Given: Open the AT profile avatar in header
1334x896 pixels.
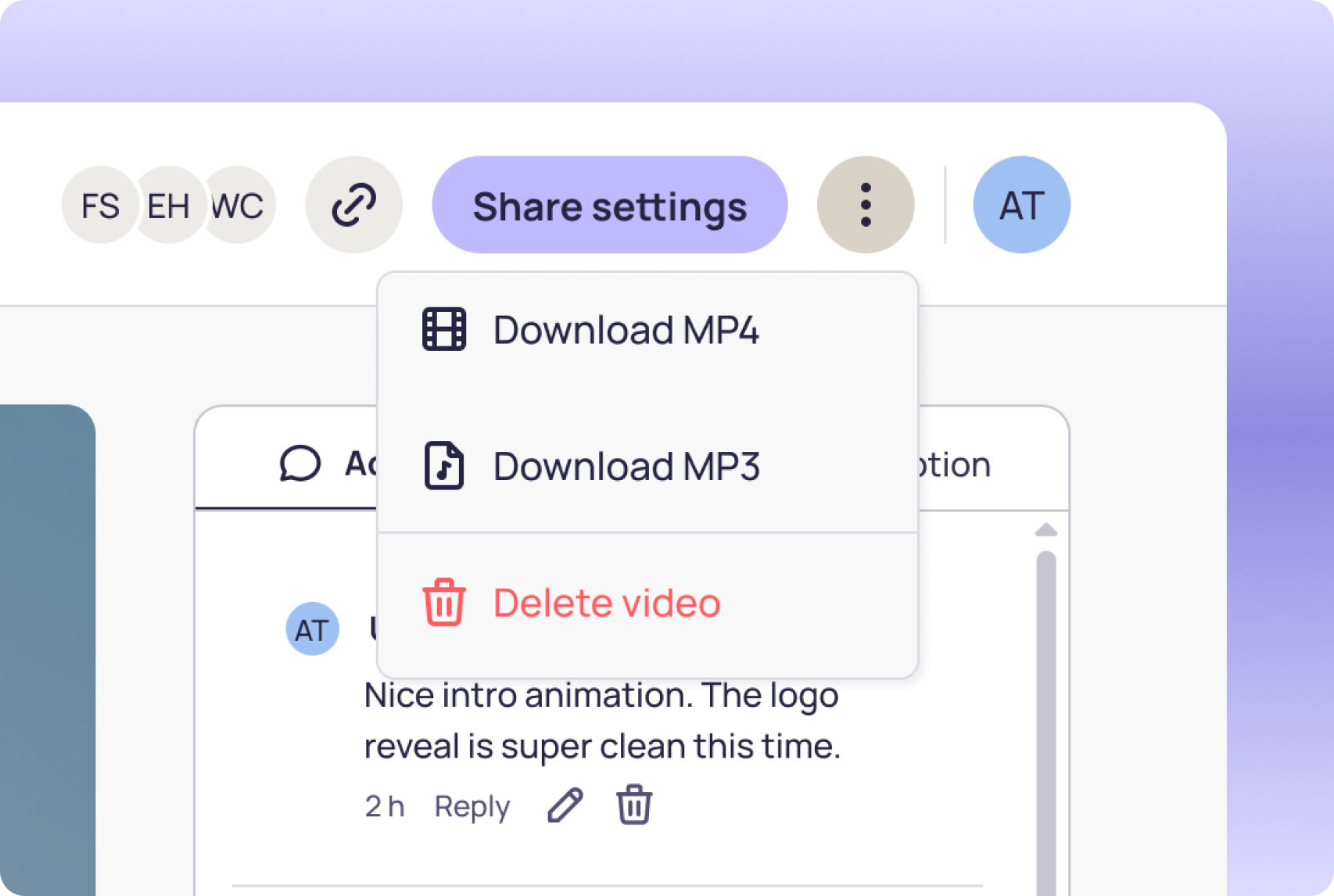Looking at the screenshot, I should tap(1021, 205).
